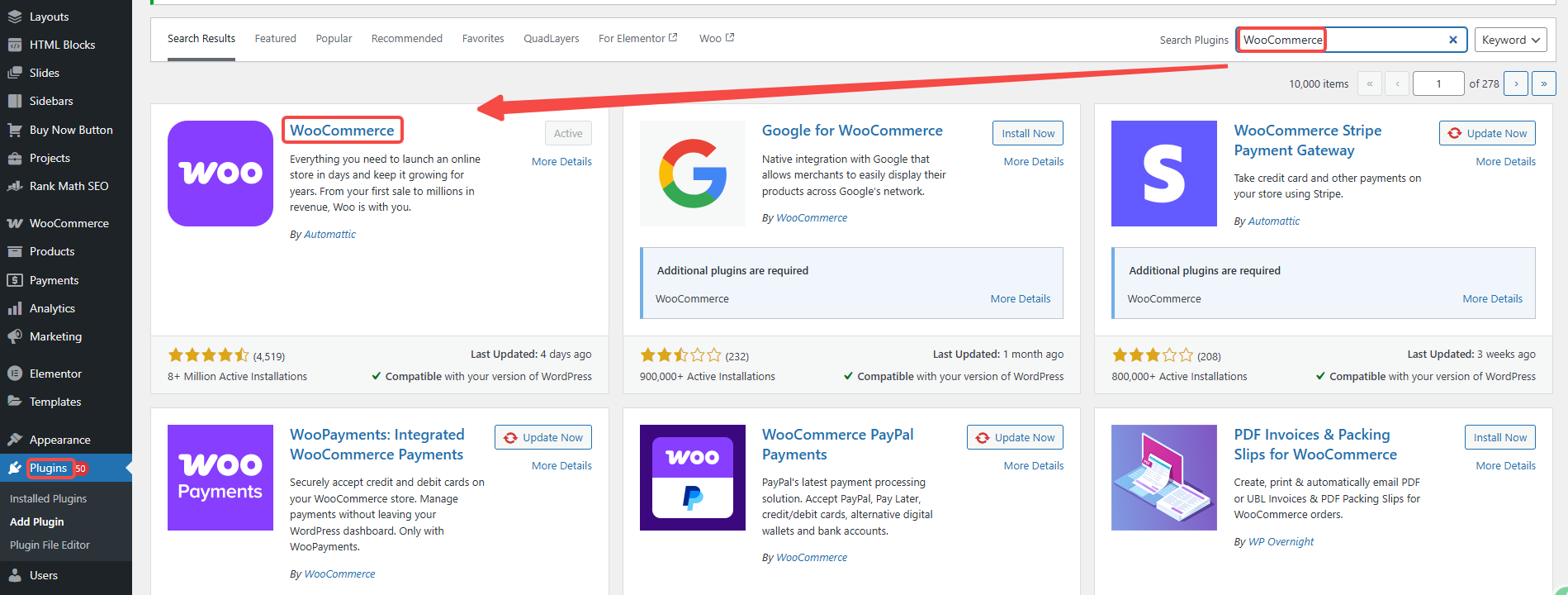The height and width of the screenshot is (595, 1568).
Task: Open WP Overnight author link
Action: click(1281, 542)
